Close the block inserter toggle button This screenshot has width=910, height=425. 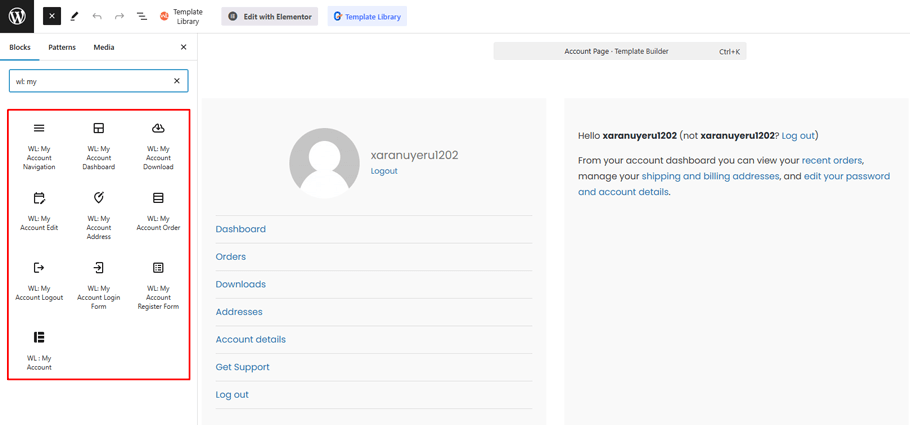pyautogui.click(x=52, y=16)
